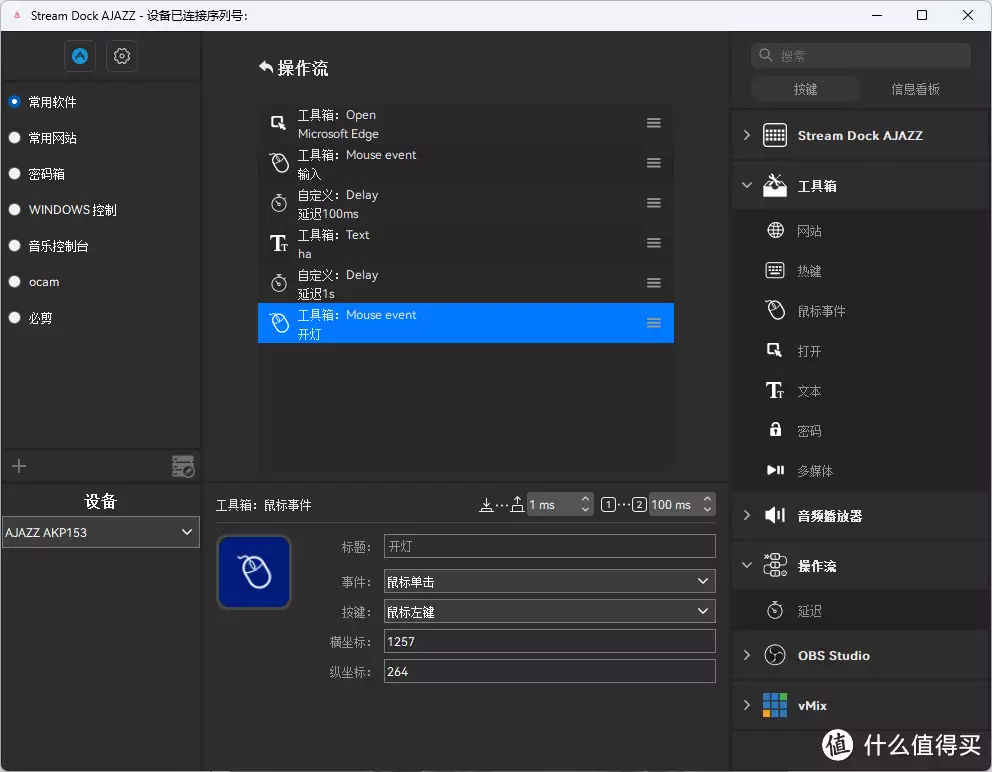Viewport: 992px width, 772px height.
Task: Click the blue AJAZZ home icon
Action: point(80,56)
